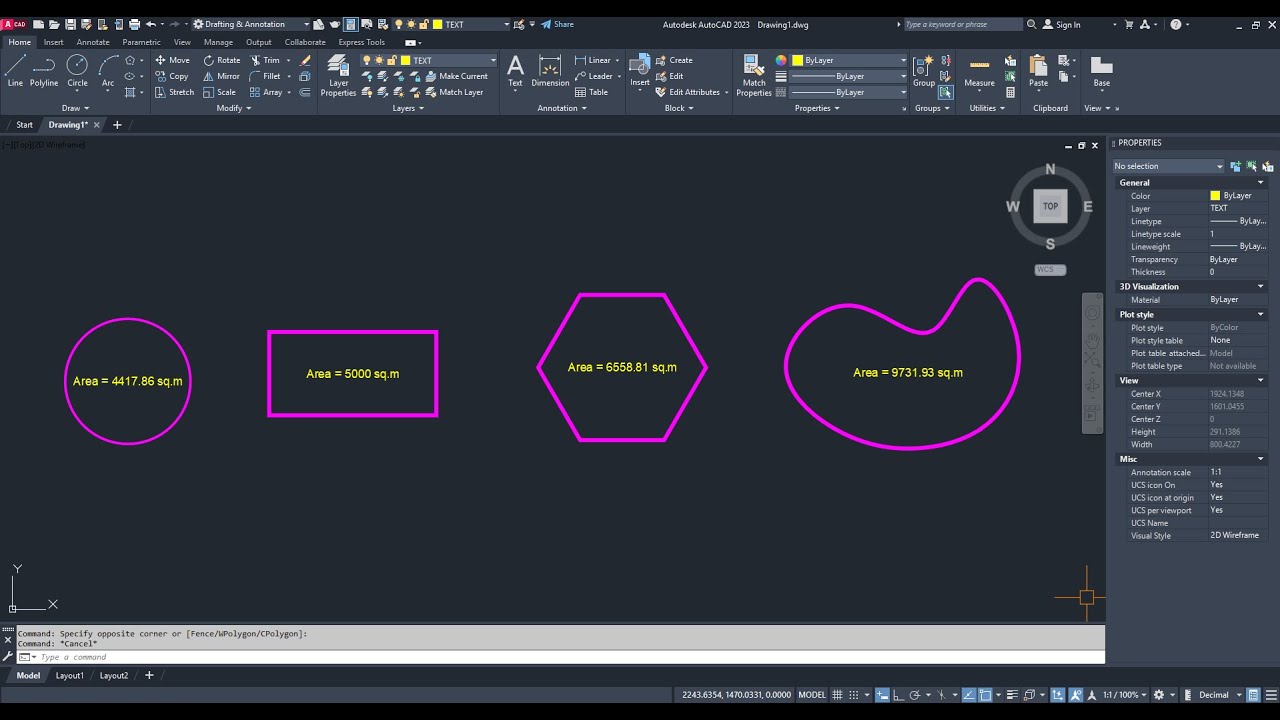The width and height of the screenshot is (1280, 720).
Task: Click the keyword search field in title bar
Action: 961,24
